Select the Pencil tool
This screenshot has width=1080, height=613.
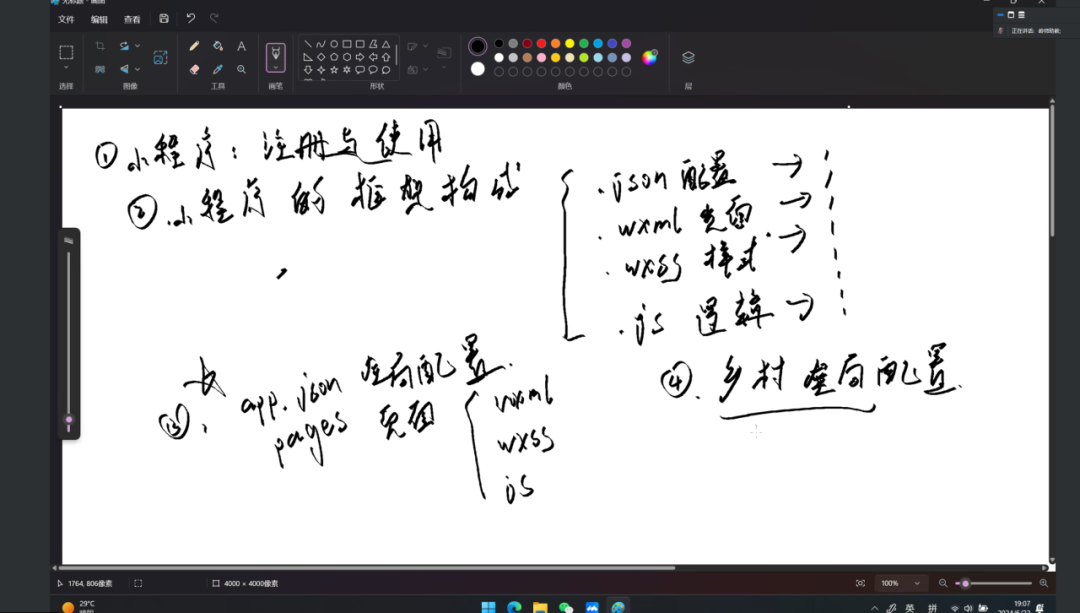(194, 46)
